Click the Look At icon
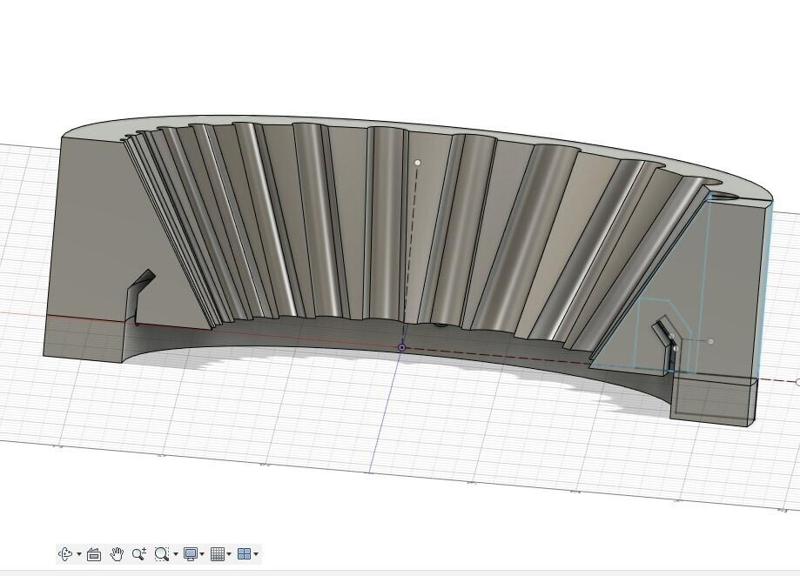Screen dimensions: 800x576 point(94,554)
